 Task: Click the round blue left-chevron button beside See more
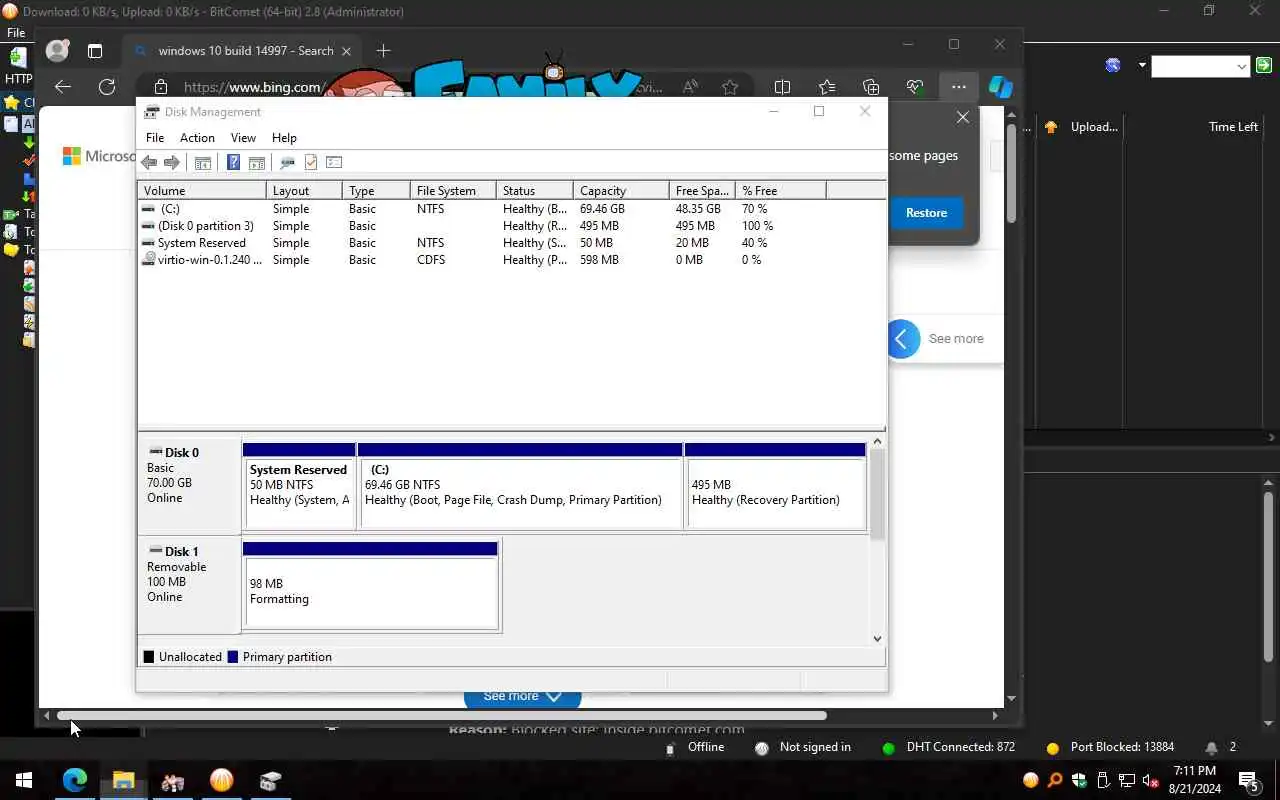click(x=901, y=339)
